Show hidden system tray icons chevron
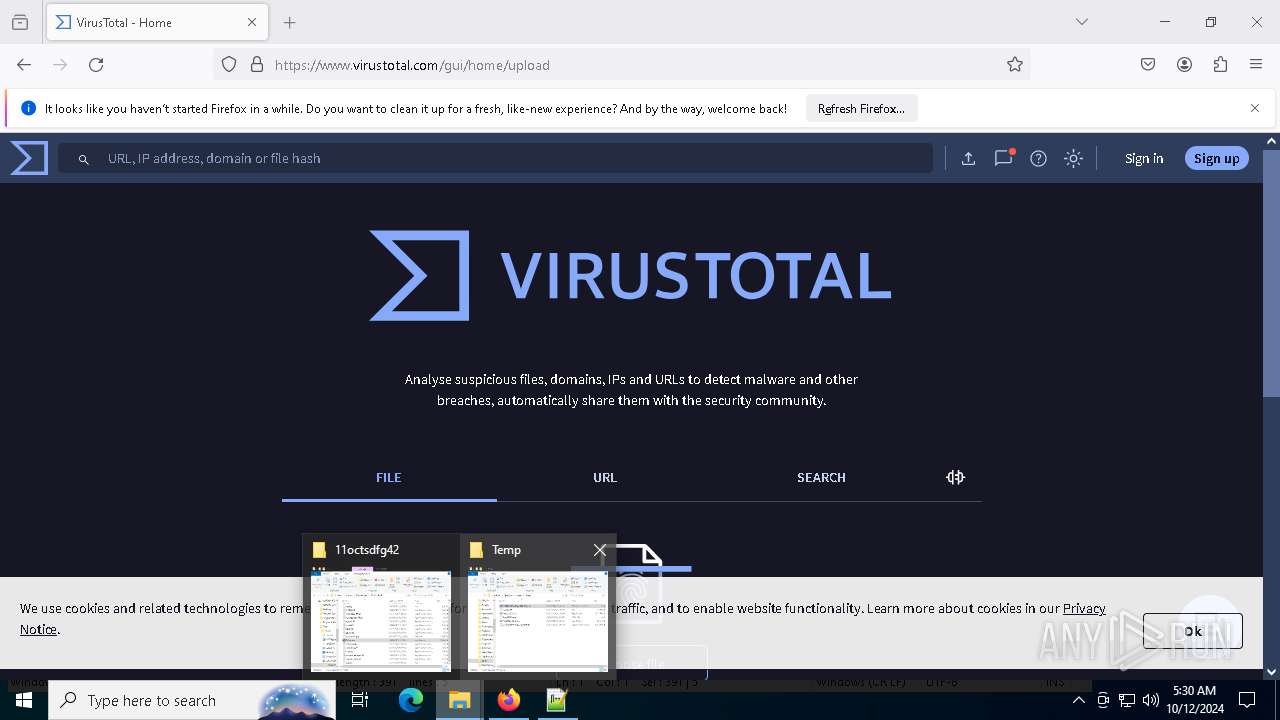 pyautogui.click(x=1078, y=700)
